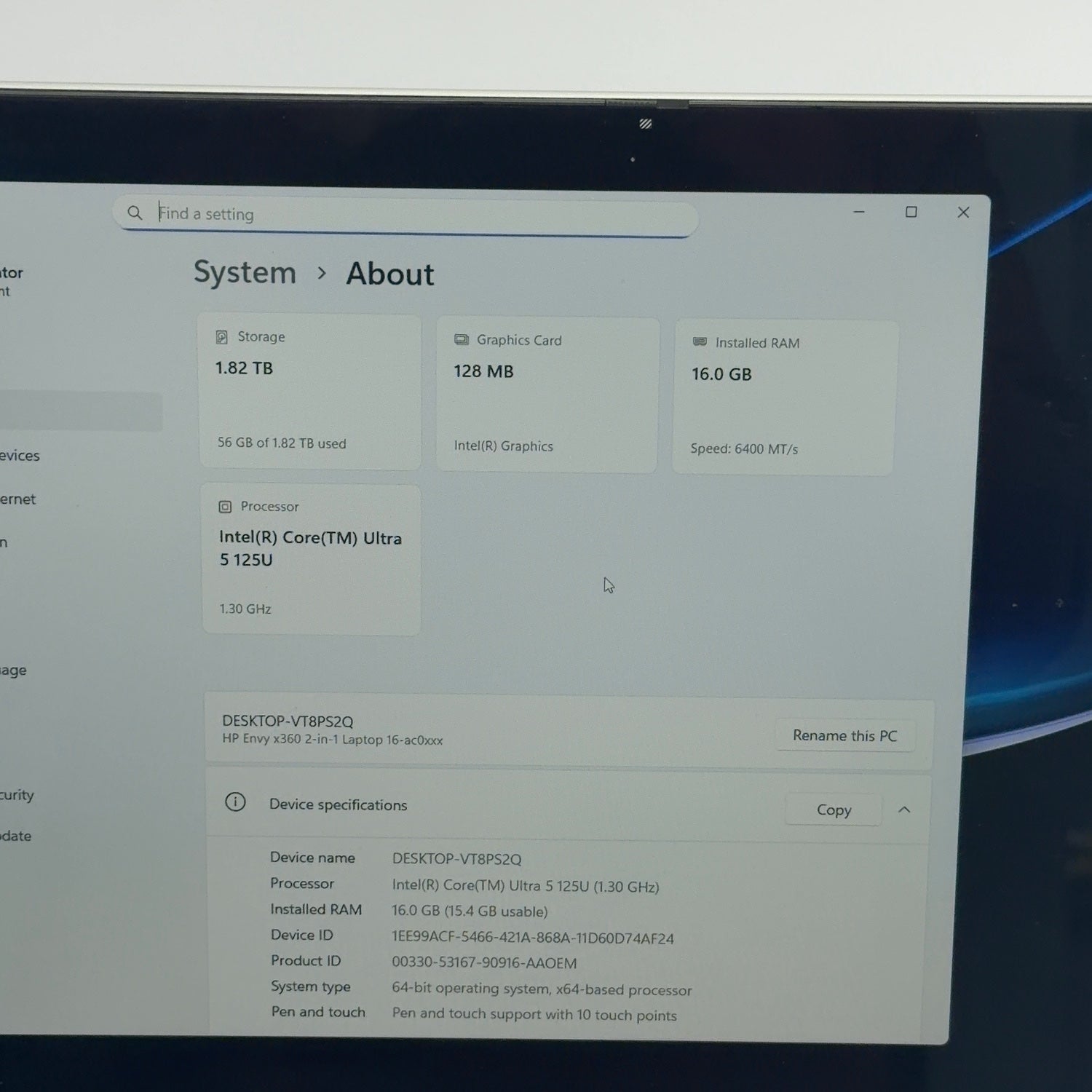
Task: Open the sidebar item ending in 'date'
Action: 15,836
